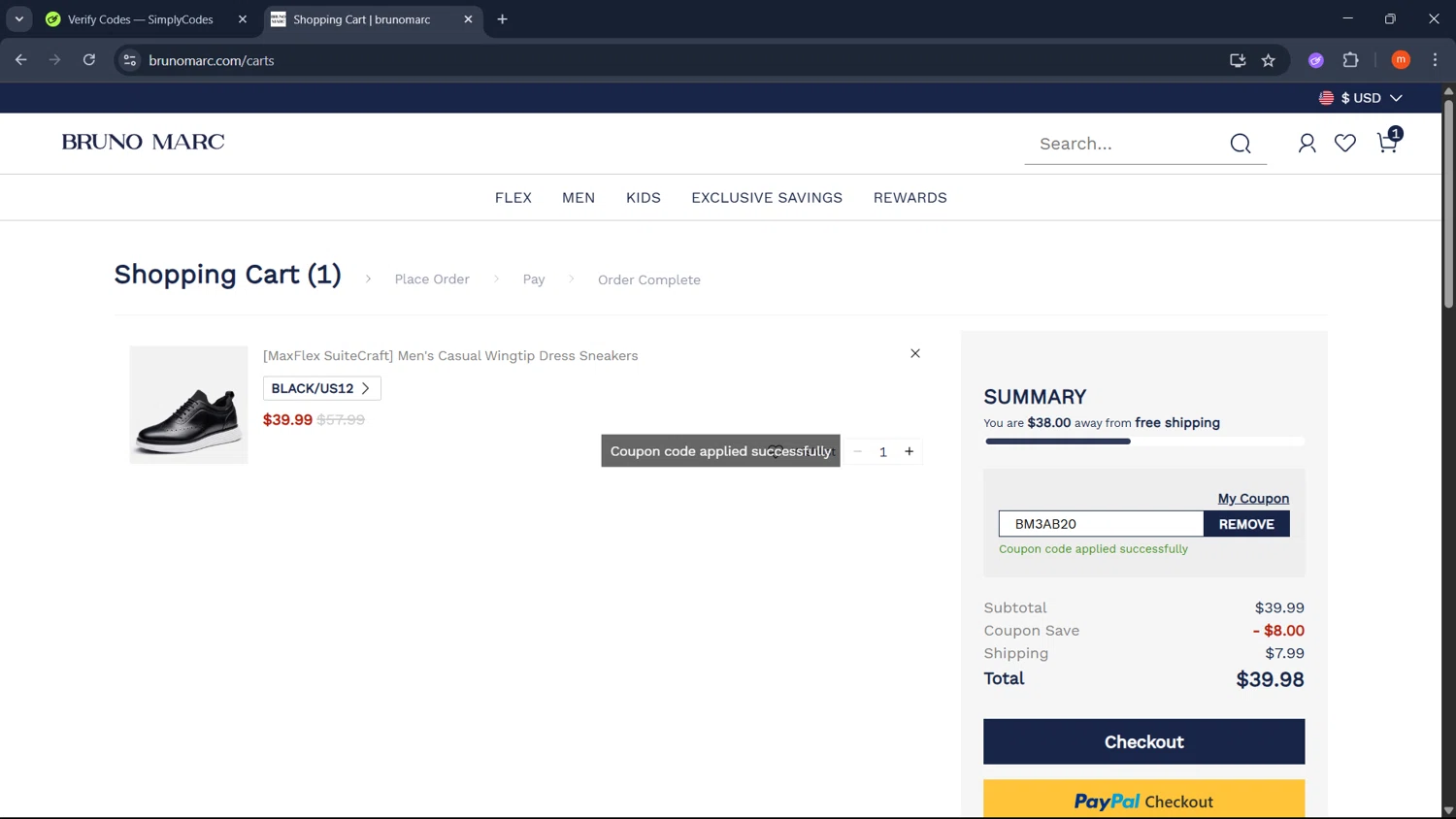The height and width of the screenshot is (819, 1456).
Task: Click the REMOVE coupon button
Action: click(1245, 524)
